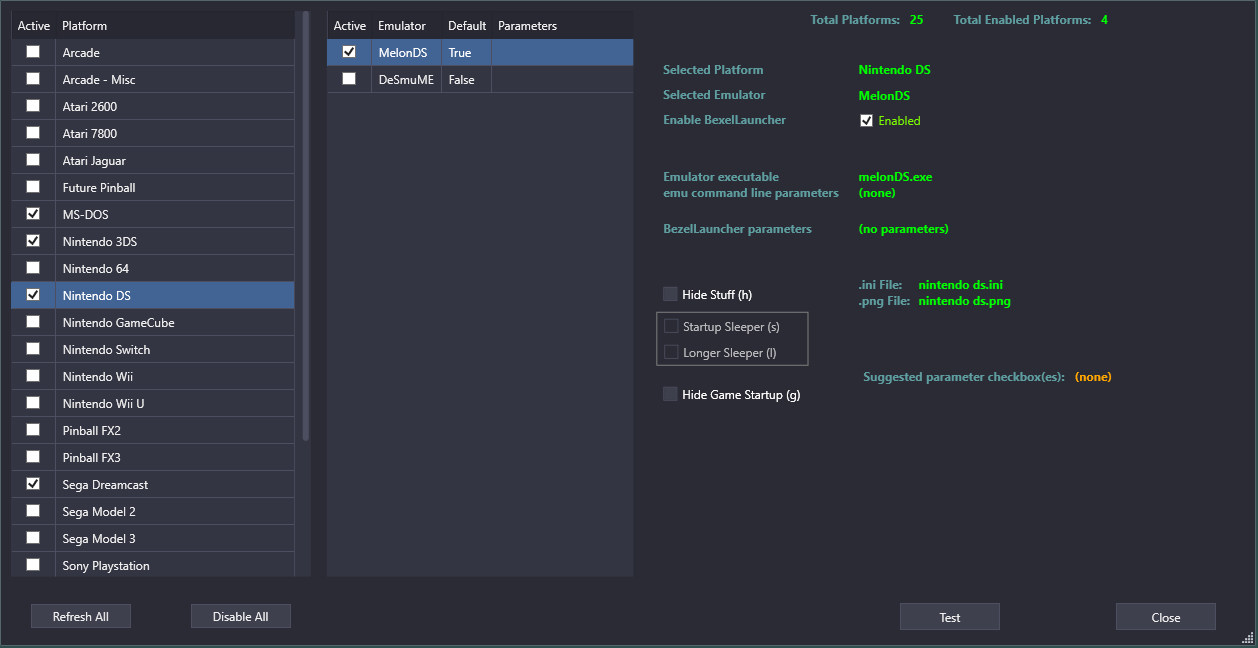Check the Hide Game Startup (g) option

670,394
